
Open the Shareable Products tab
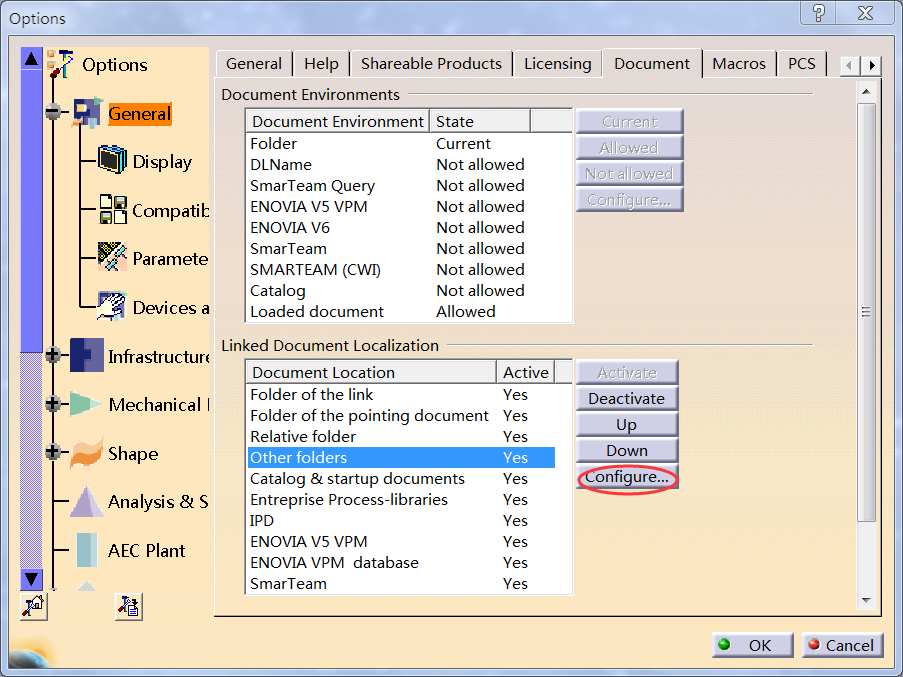click(x=431, y=63)
